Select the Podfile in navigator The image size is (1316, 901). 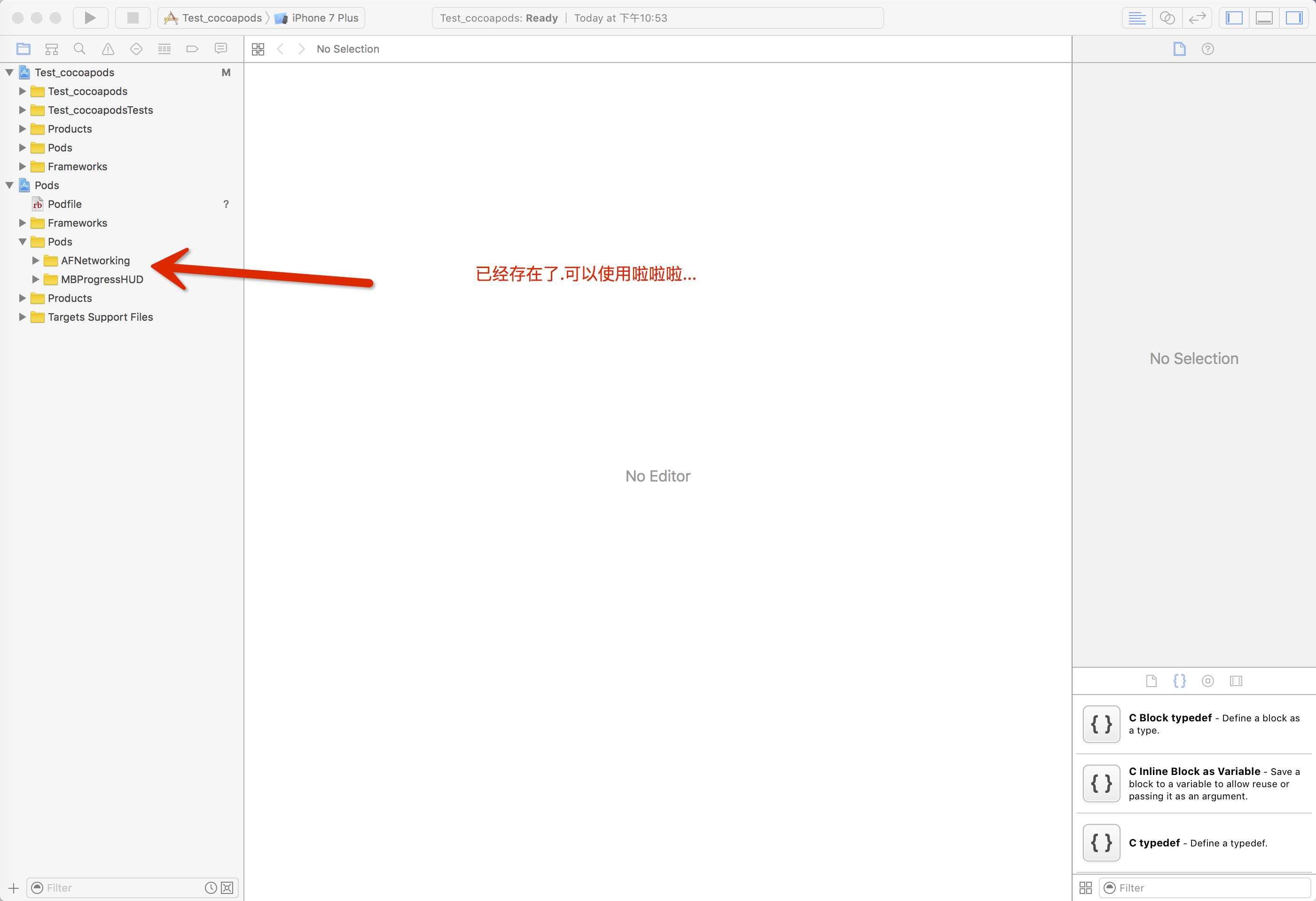coord(122,204)
